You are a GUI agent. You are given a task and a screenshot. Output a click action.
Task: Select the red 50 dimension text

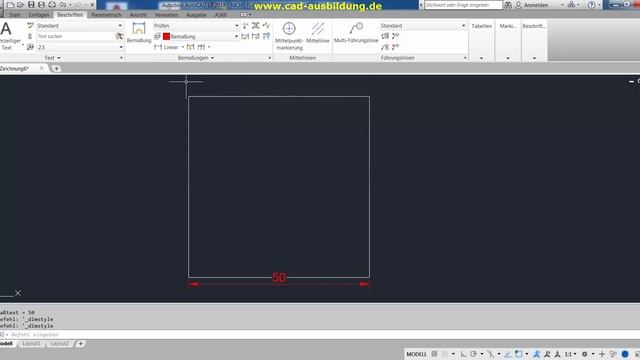(x=279, y=278)
